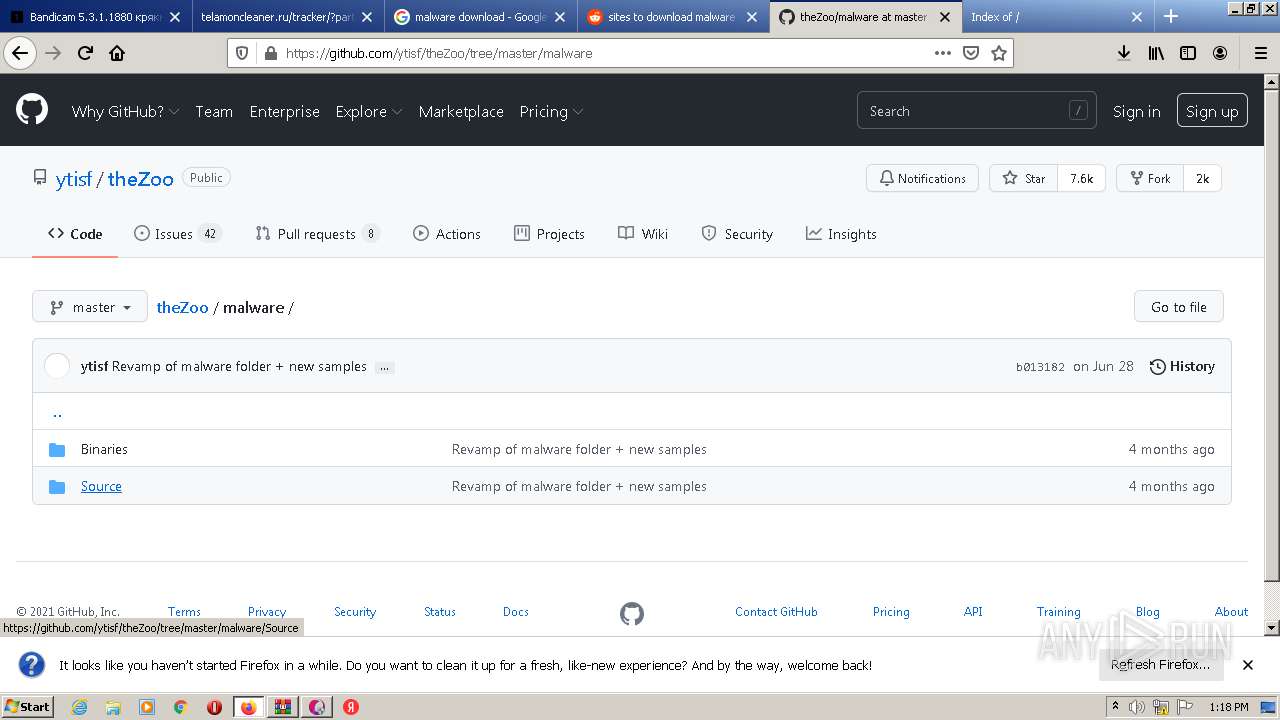Bookmark this page with the star
Viewport: 1280px width, 720px height.
998,53
